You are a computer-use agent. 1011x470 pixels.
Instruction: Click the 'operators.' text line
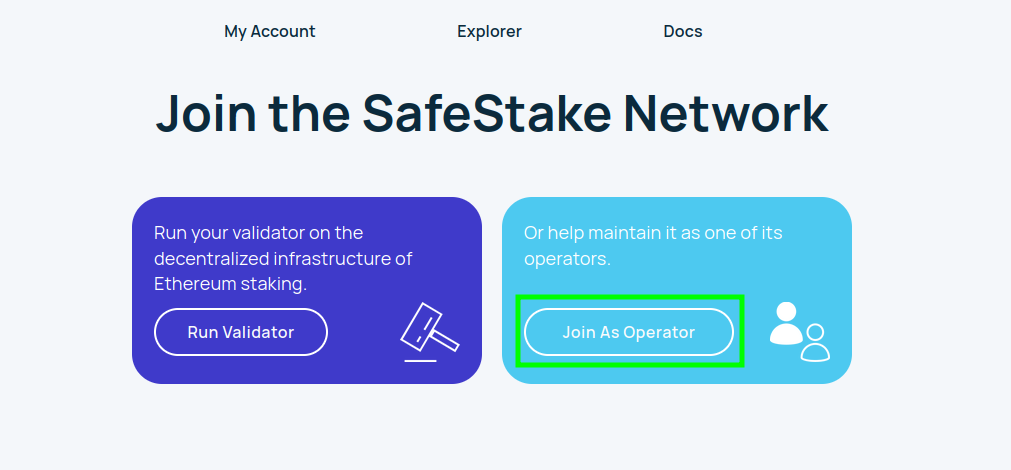click(x=567, y=259)
